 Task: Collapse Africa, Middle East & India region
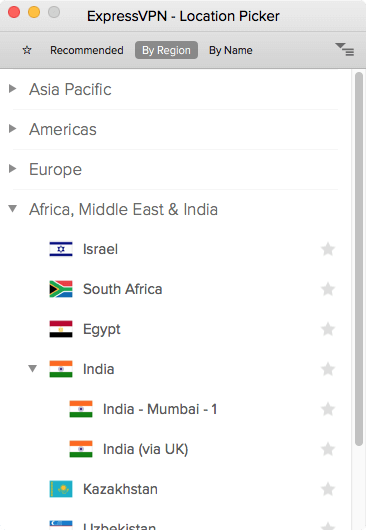pyautogui.click(x=13, y=209)
